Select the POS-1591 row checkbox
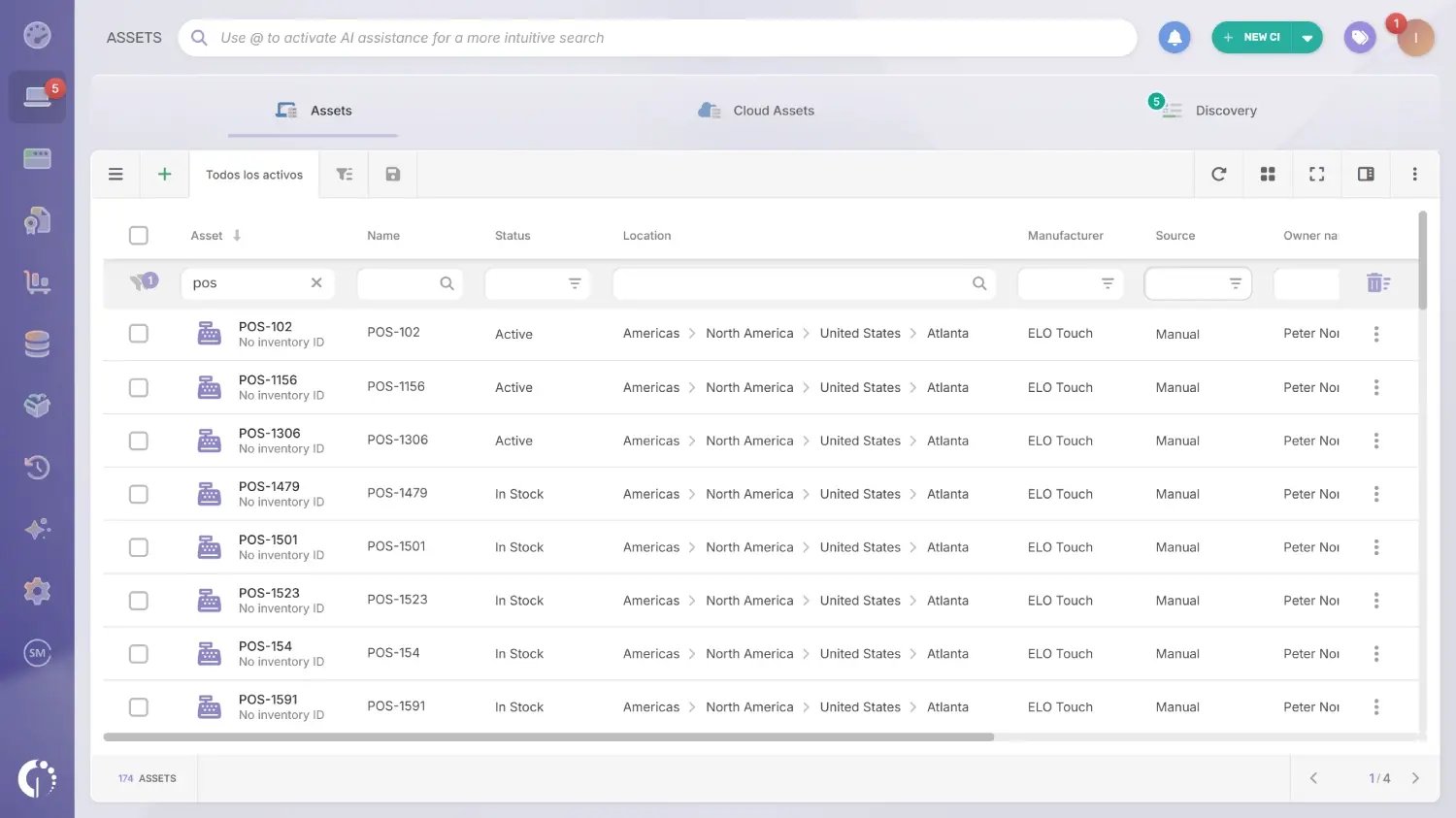Viewport: 1456px width, 818px height. click(x=139, y=707)
